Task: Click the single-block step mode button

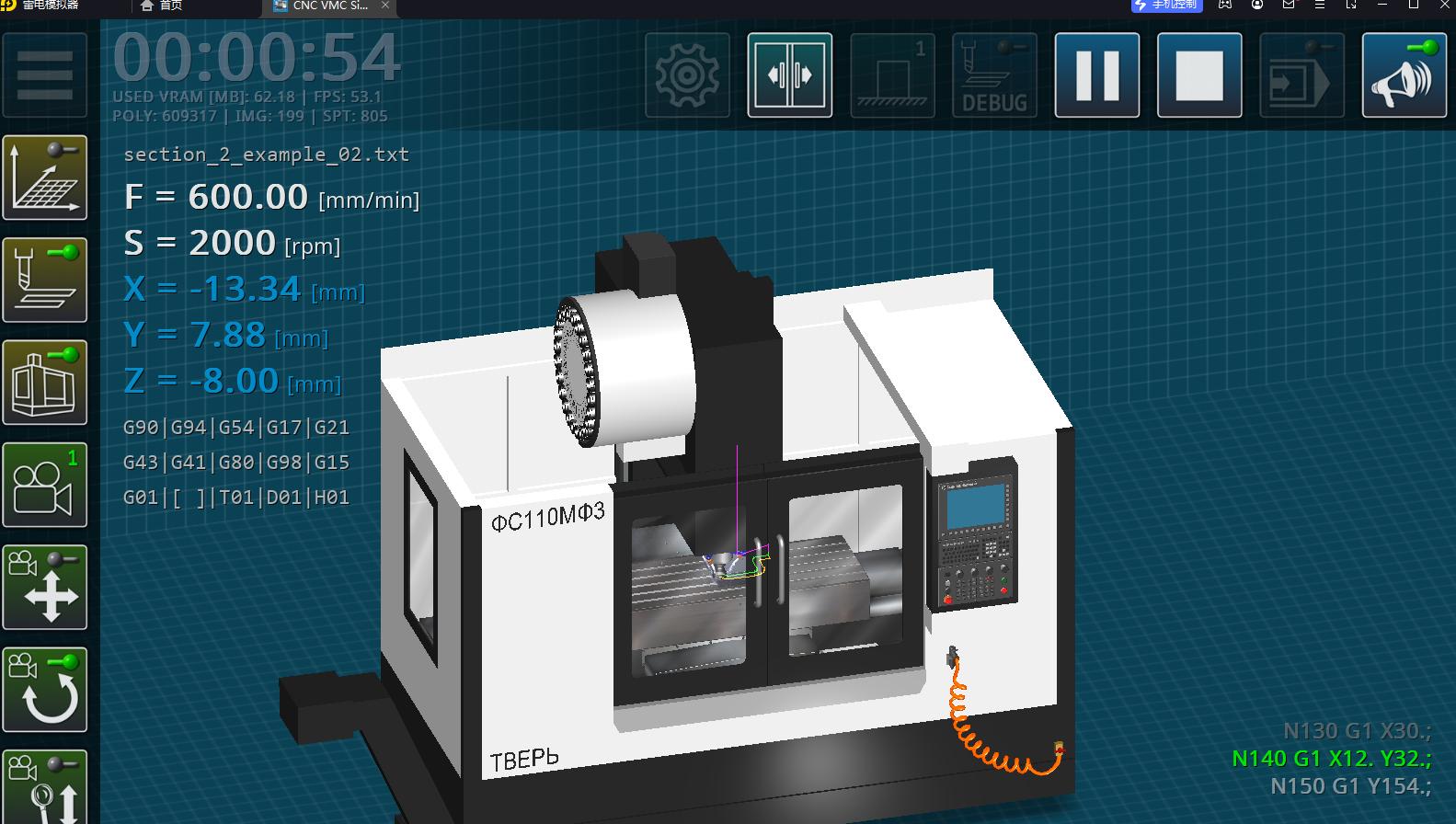Action: 893,75
